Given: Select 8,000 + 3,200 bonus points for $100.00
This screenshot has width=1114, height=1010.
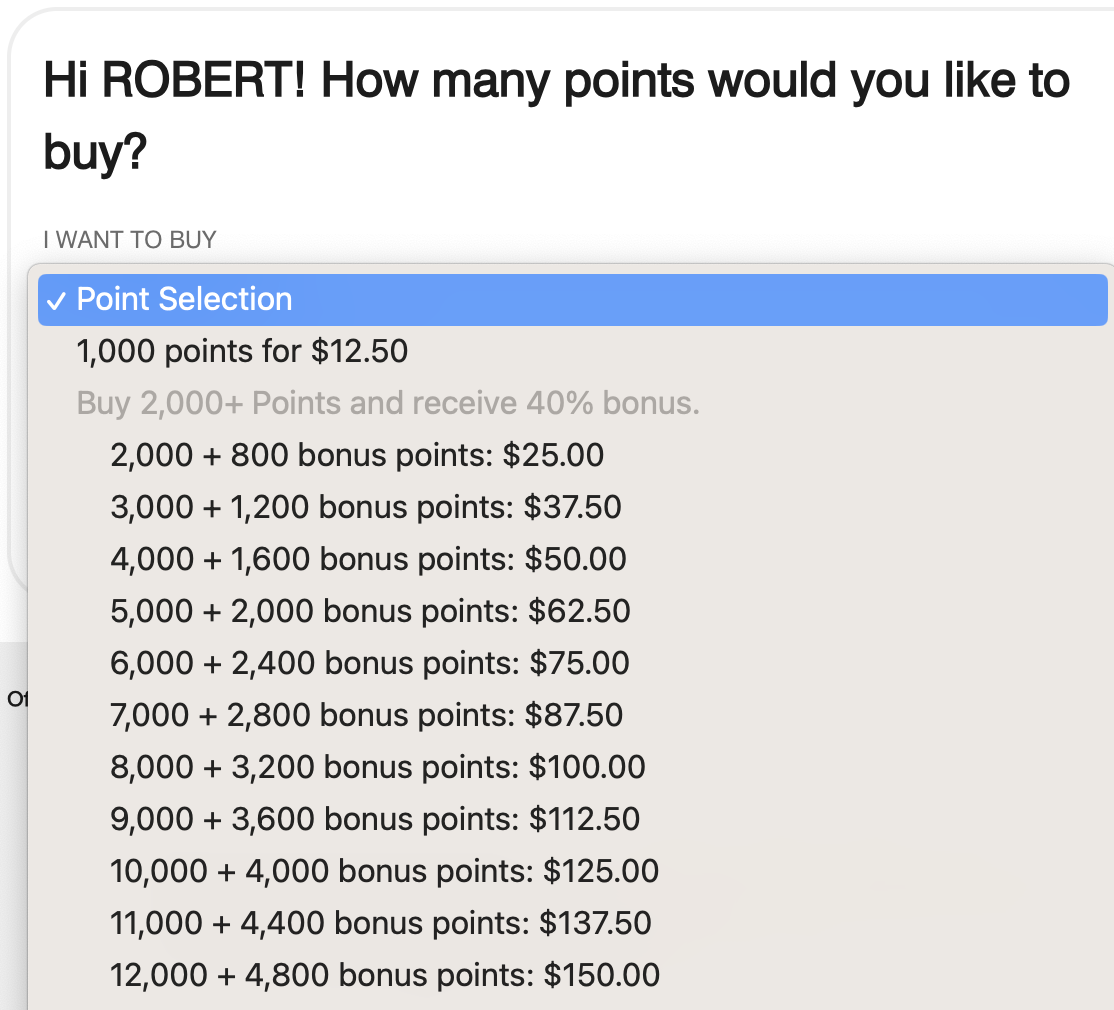Looking at the screenshot, I should (378, 768).
